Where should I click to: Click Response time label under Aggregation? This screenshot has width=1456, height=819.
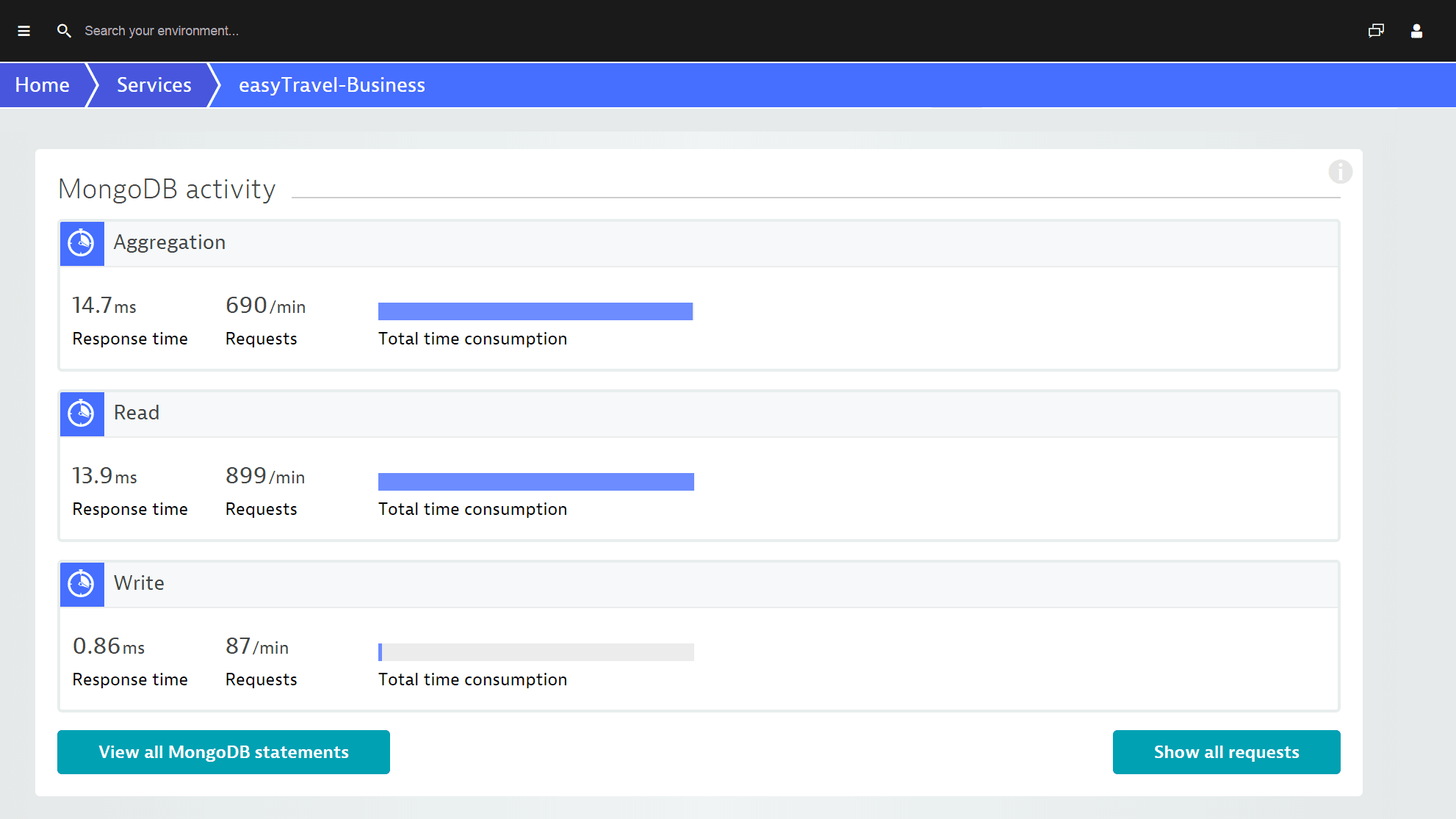(x=130, y=339)
